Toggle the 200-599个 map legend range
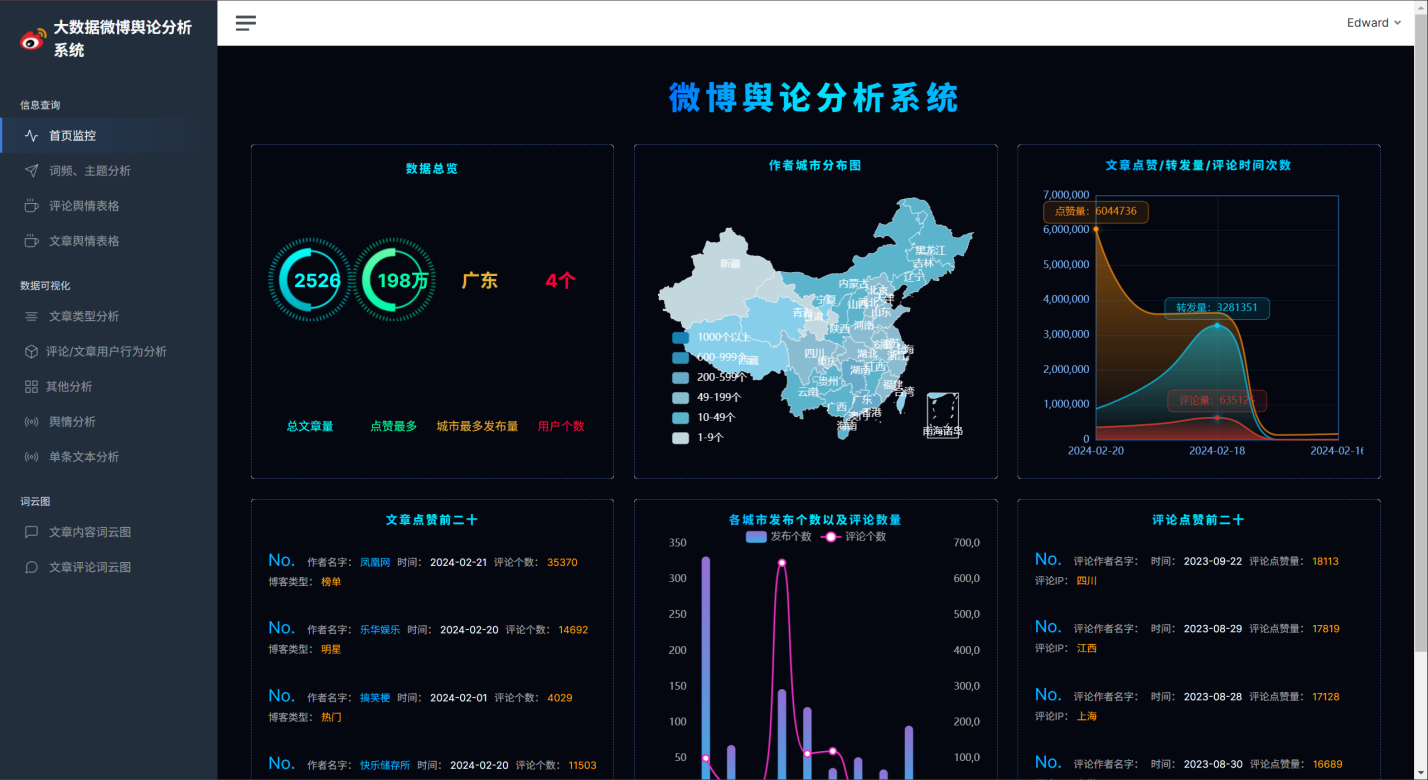This screenshot has height=780, width=1428. [707, 377]
